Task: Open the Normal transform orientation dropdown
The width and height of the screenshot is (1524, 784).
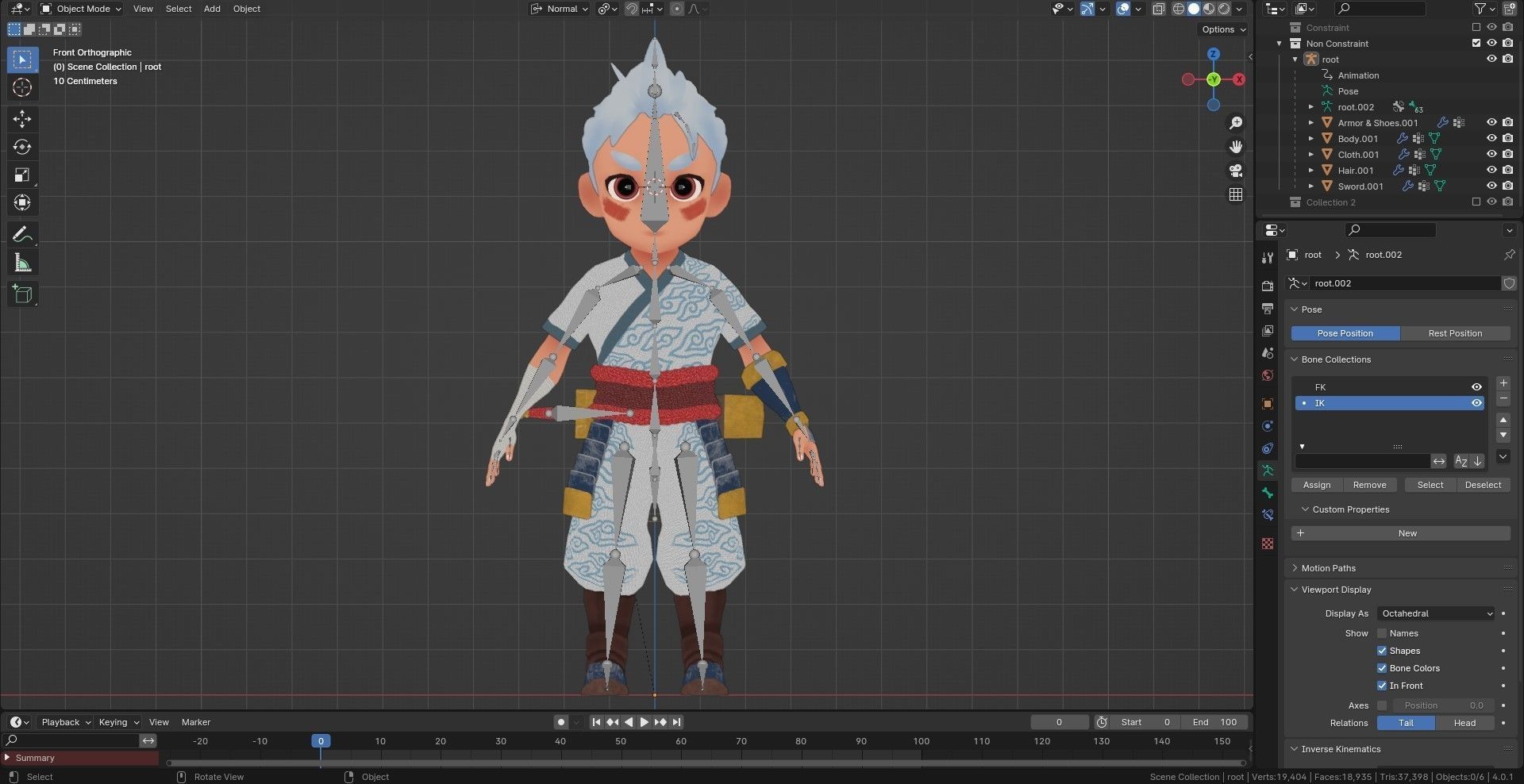Action: (x=560, y=9)
